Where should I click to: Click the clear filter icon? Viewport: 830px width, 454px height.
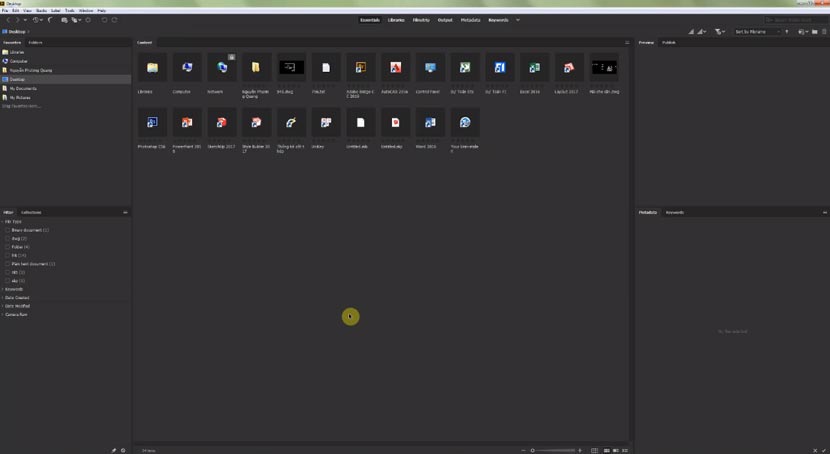pos(123,450)
